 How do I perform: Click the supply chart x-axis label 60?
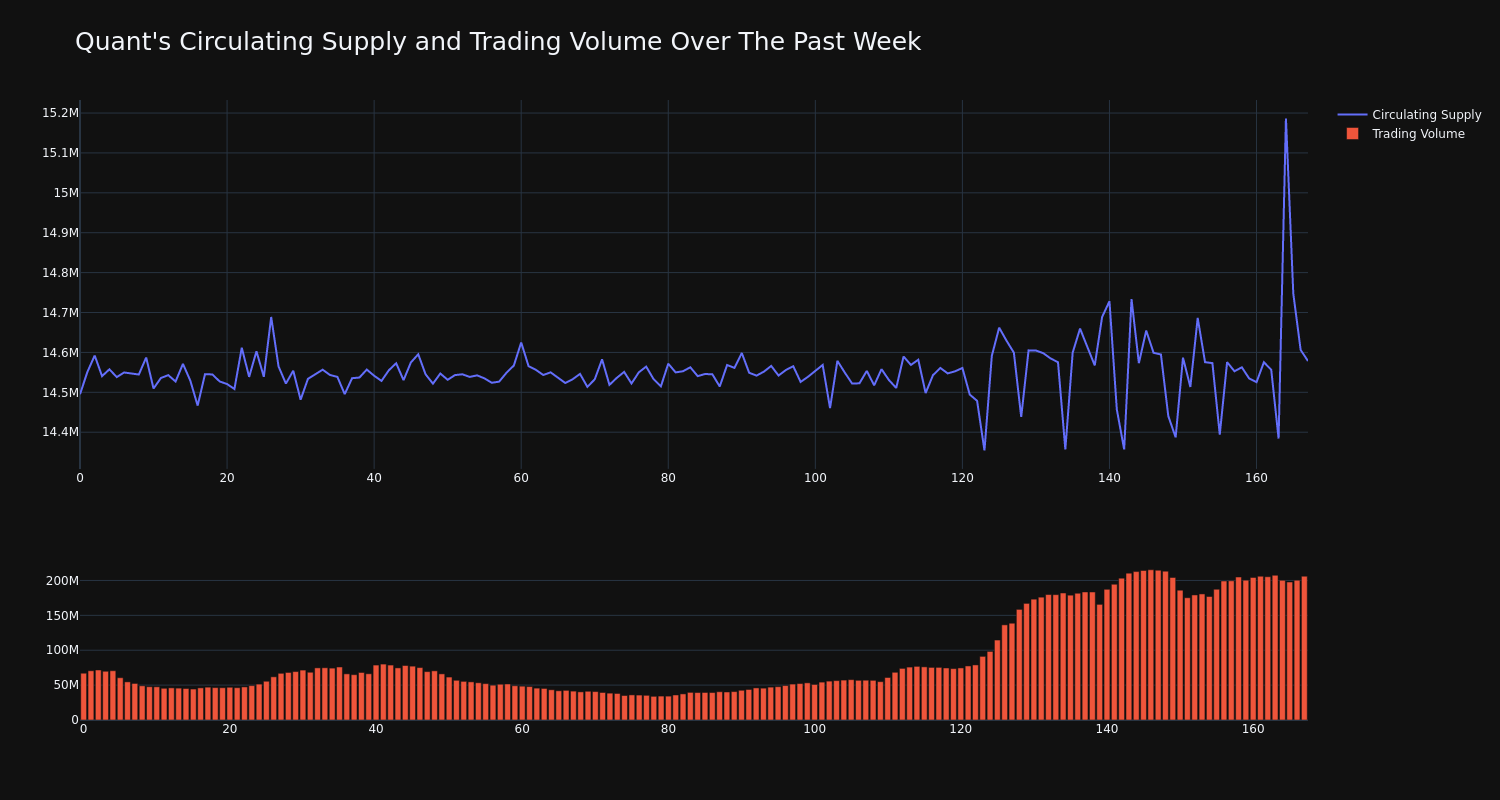521,478
